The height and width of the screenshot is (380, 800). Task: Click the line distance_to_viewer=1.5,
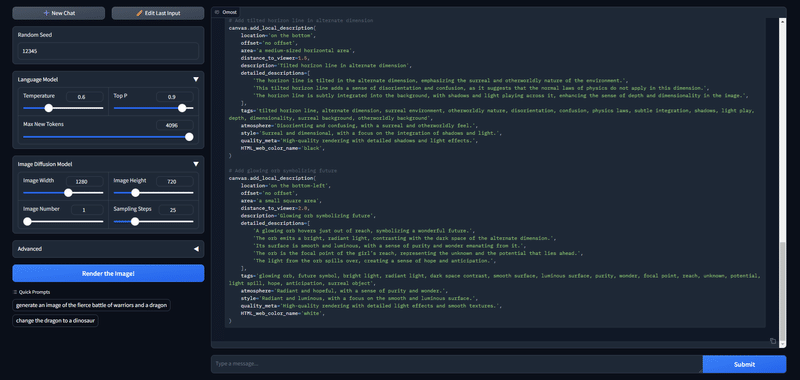[x=275, y=58]
